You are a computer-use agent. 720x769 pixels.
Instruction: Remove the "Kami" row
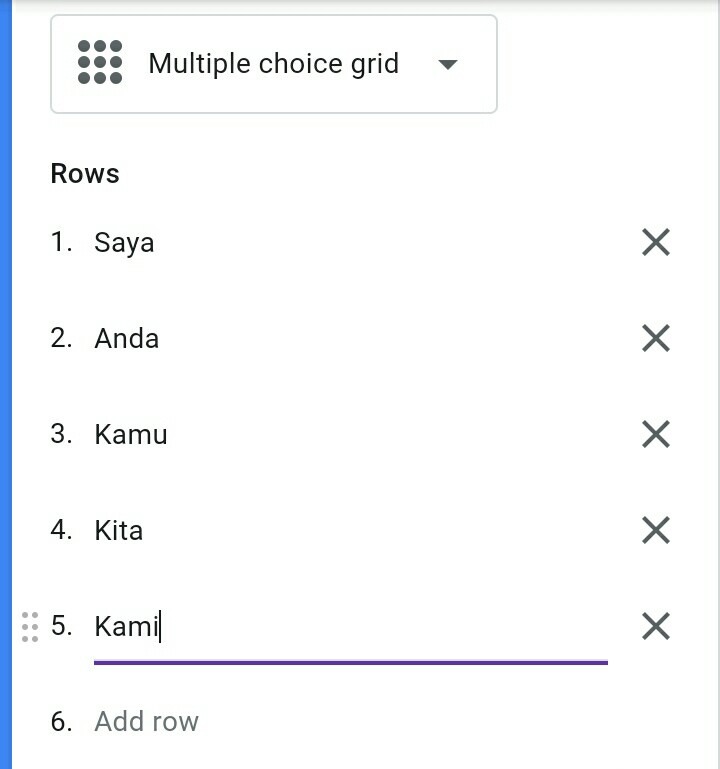click(655, 626)
